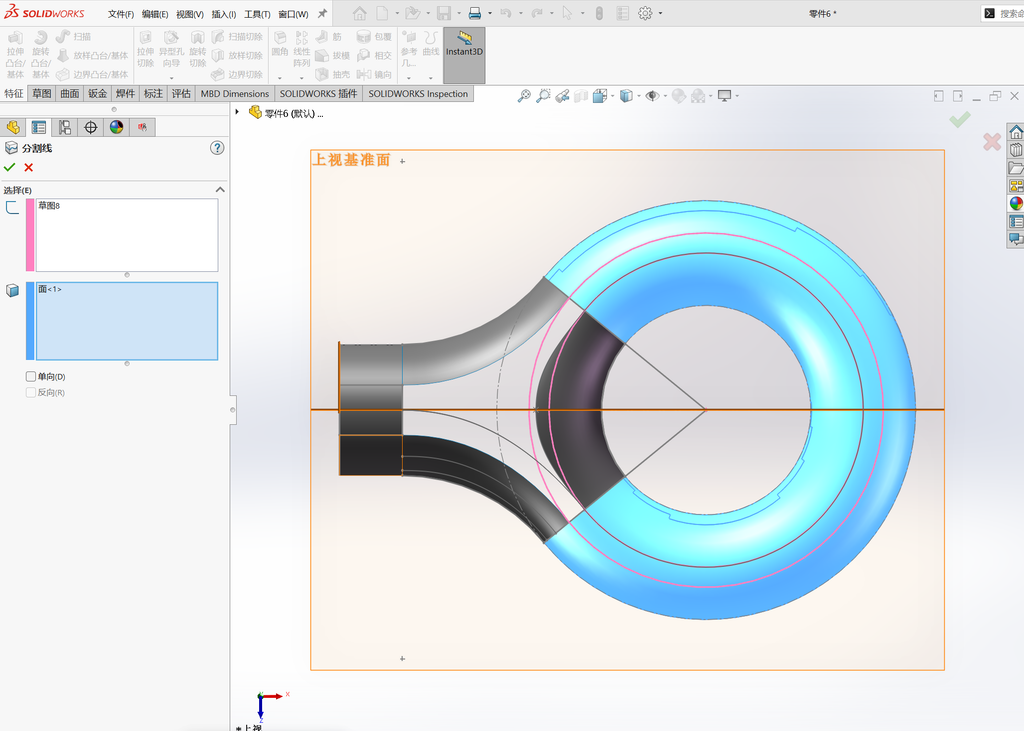Open the ConfigurationManager tab icon

pyautogui.click(x=65, y=127)
